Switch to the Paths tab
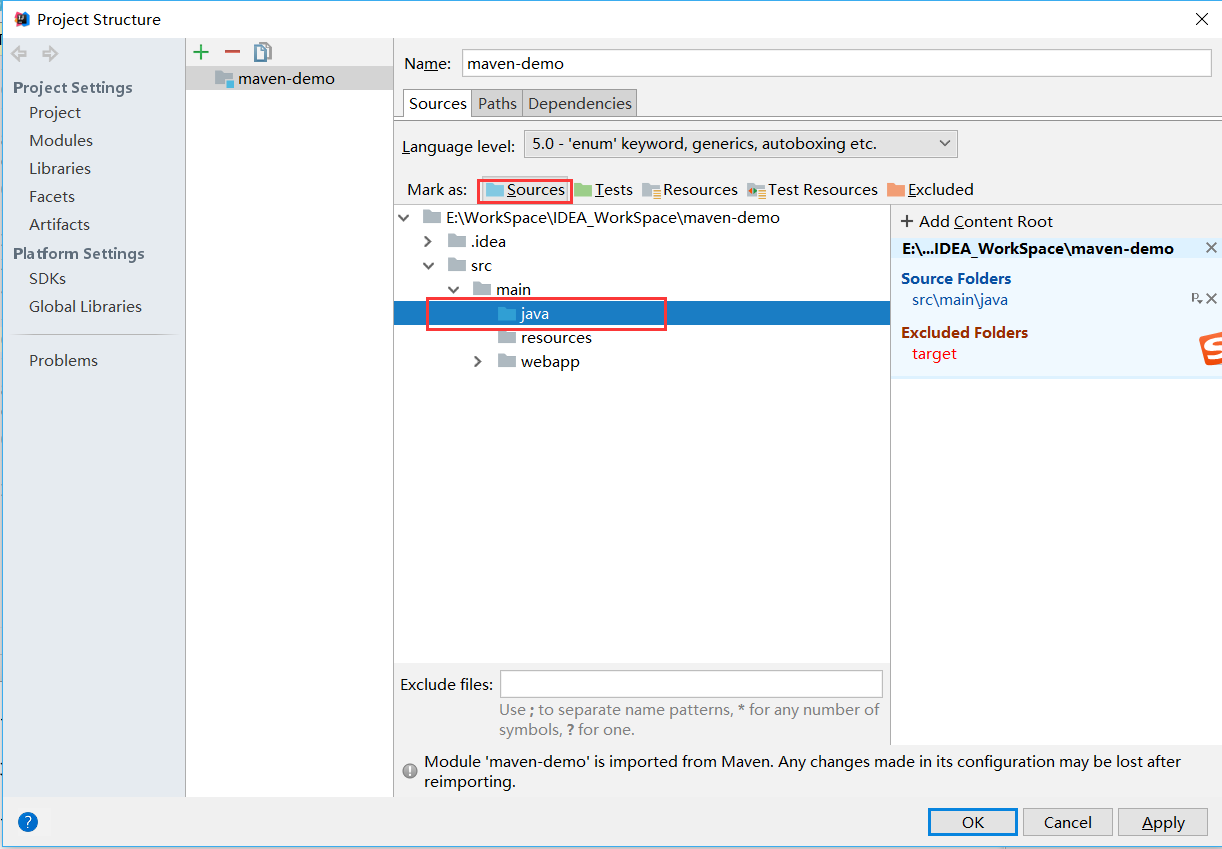Screen dimensions: 1222x849 (497, 103)
